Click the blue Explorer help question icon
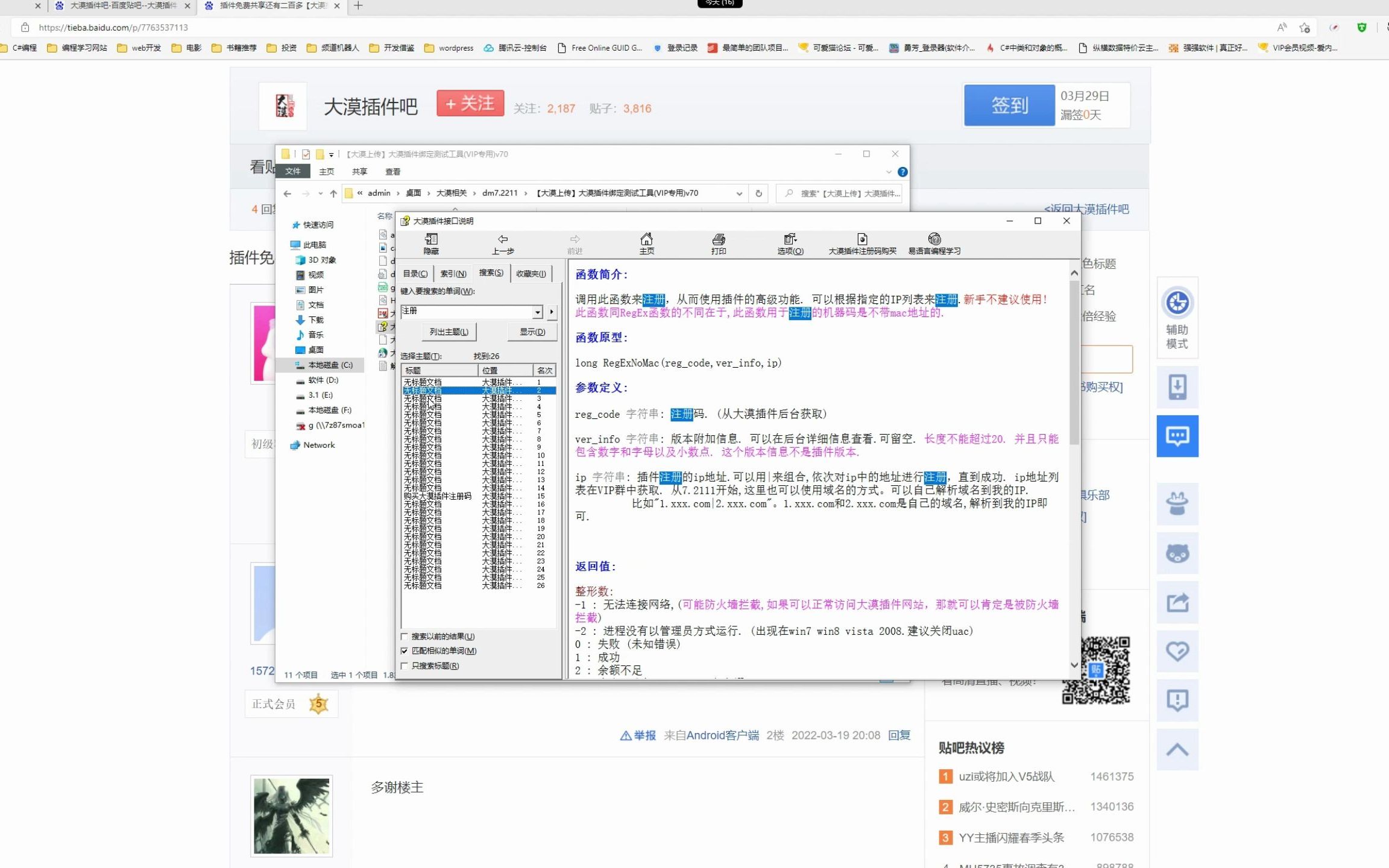This screenshot has height=868, width=1389. (x=902, y=172)
